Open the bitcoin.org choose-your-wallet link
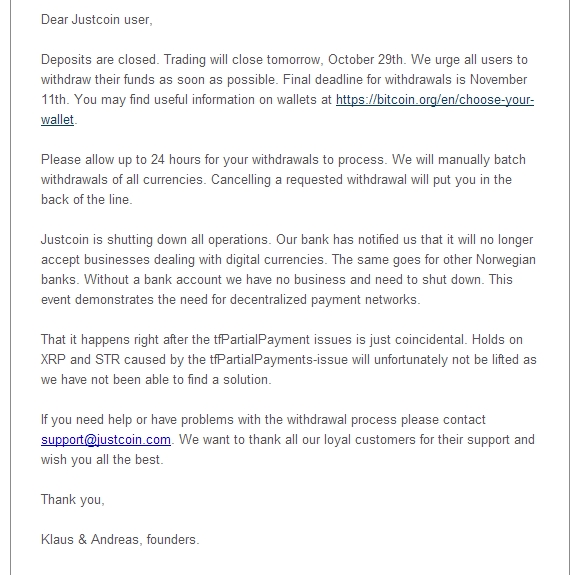The width and height of the screenshot is (582, 575). coord(435,100)
